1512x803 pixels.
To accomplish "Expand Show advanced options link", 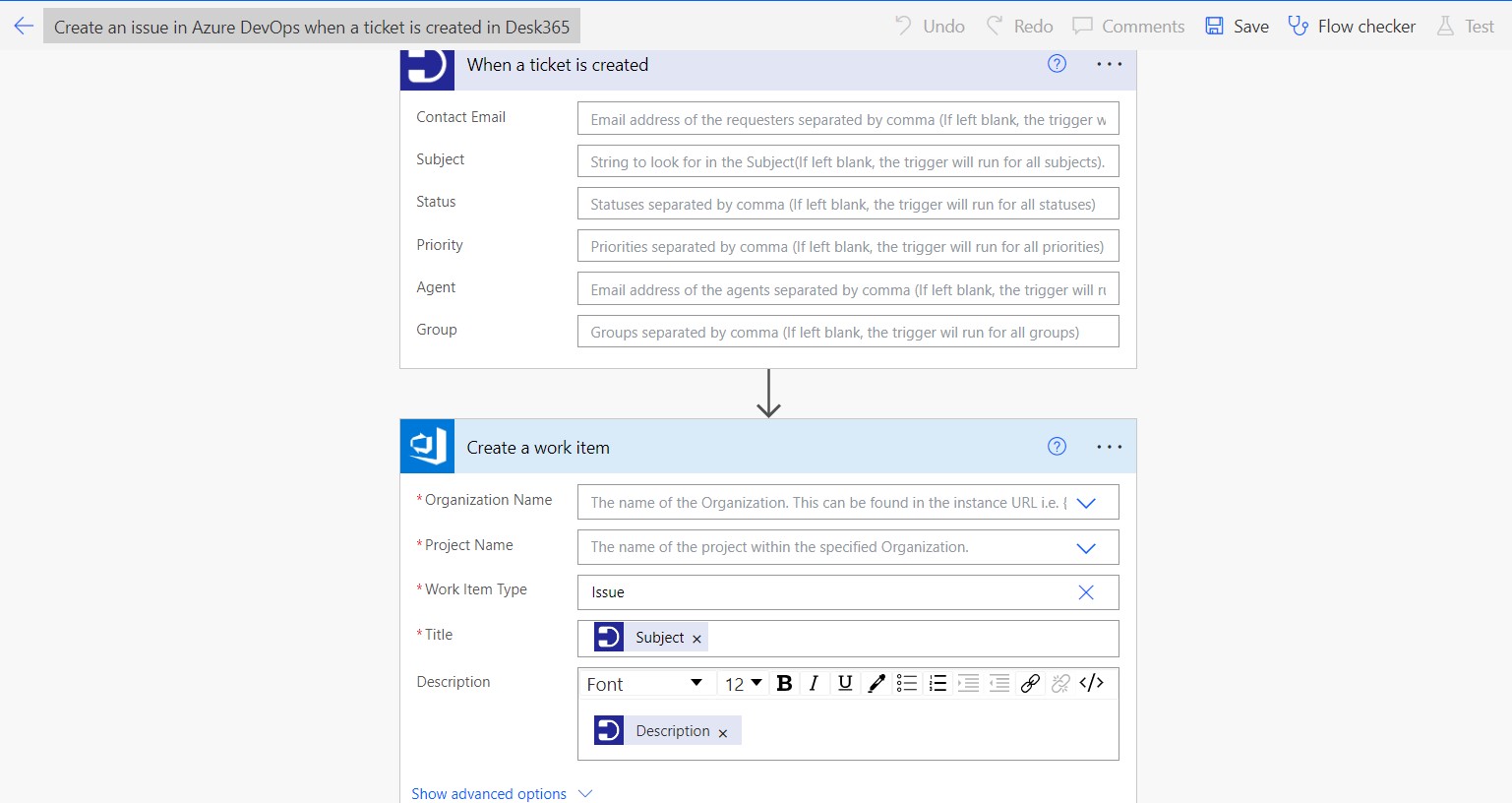I will coord(489,793).
